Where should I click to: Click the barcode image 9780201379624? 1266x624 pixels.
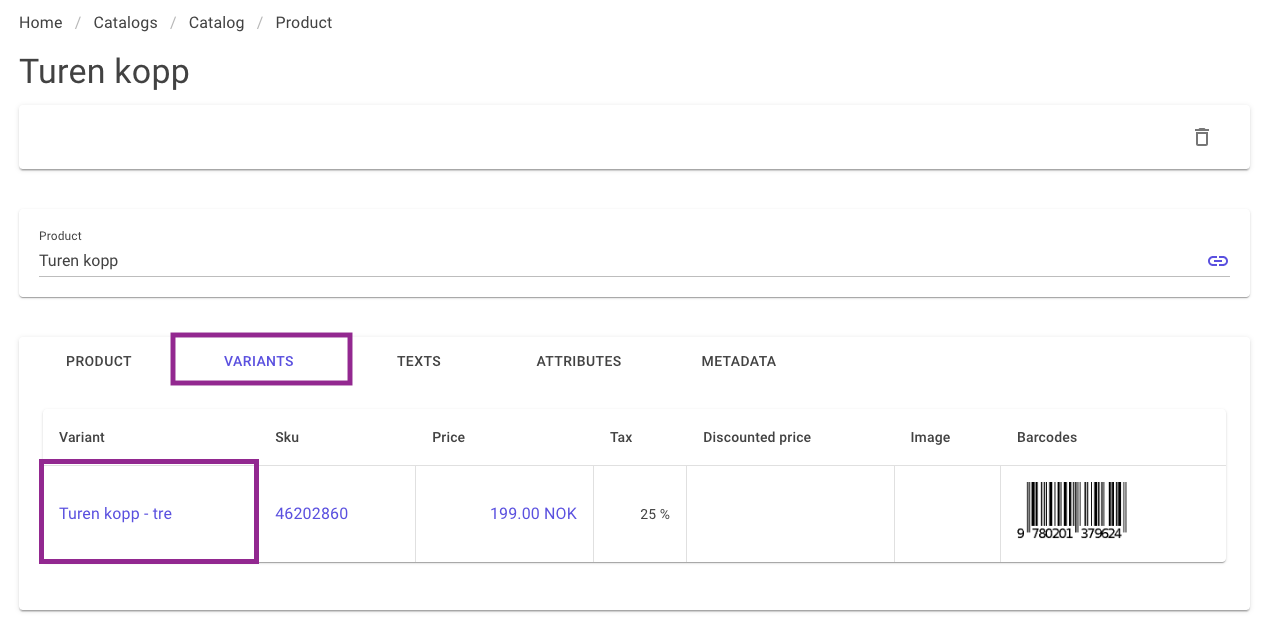coord(1073,511)
